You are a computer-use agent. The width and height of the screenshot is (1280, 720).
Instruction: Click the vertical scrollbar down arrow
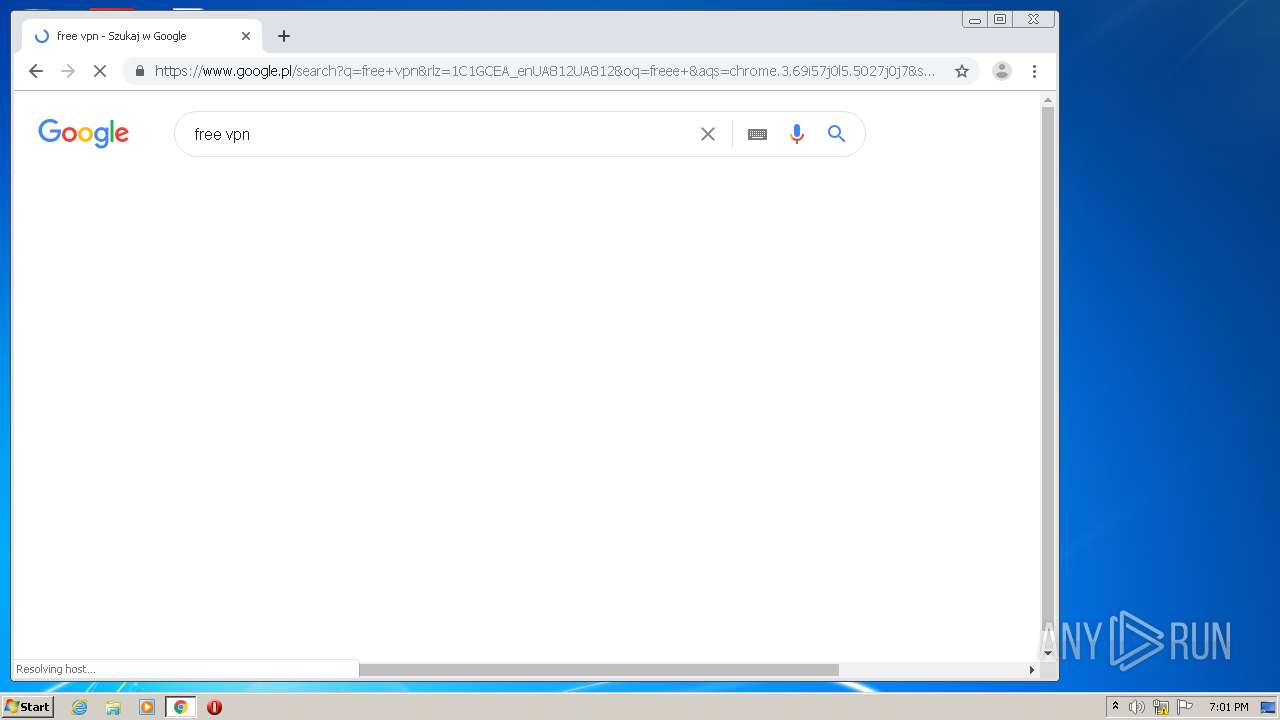pyautogui.click(x=1048, y=653)
